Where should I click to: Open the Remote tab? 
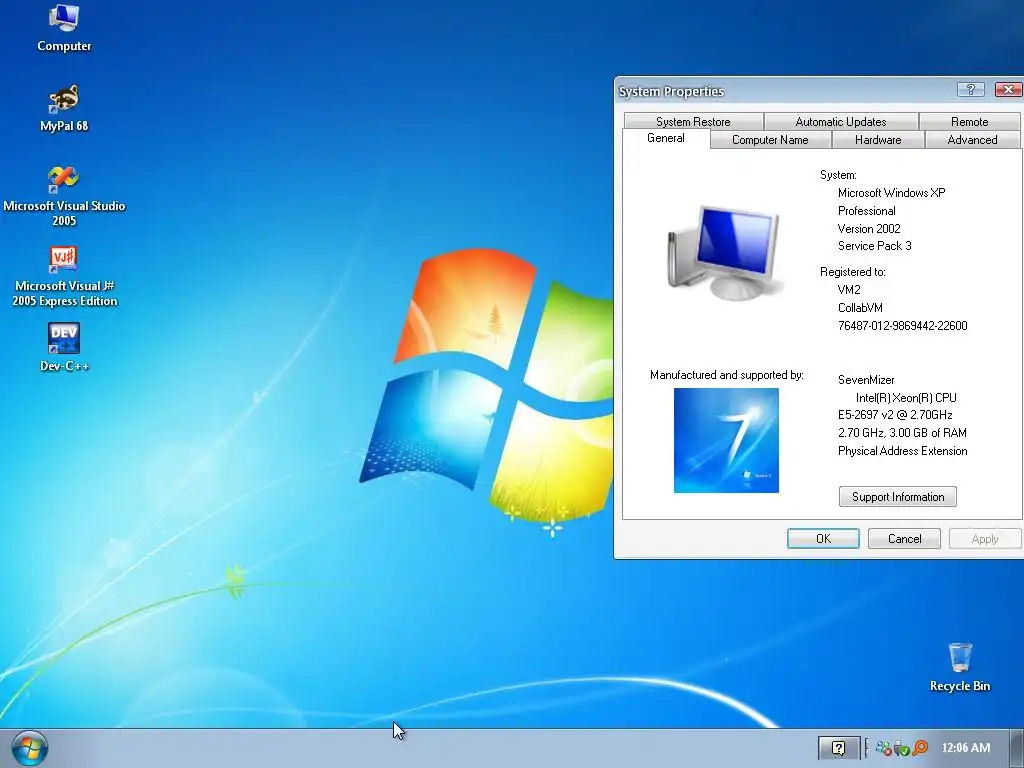point(969,121)
